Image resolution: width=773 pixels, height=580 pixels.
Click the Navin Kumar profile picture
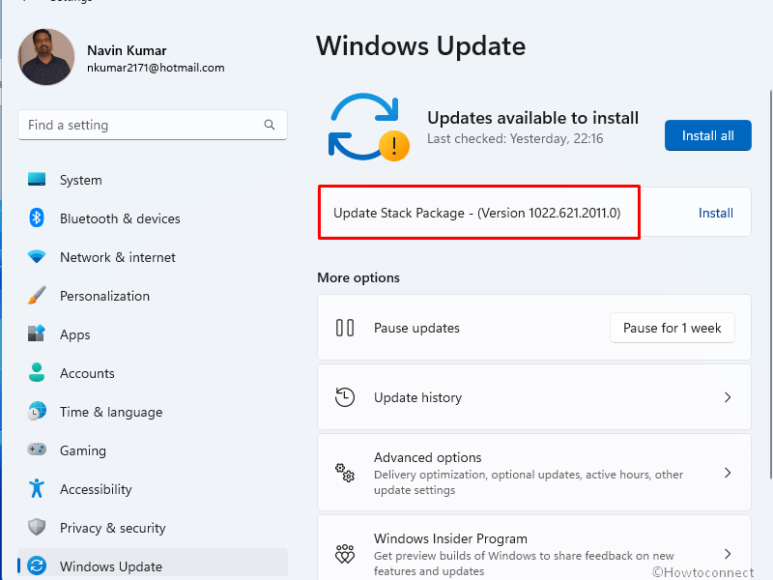(x=46, y=57)
